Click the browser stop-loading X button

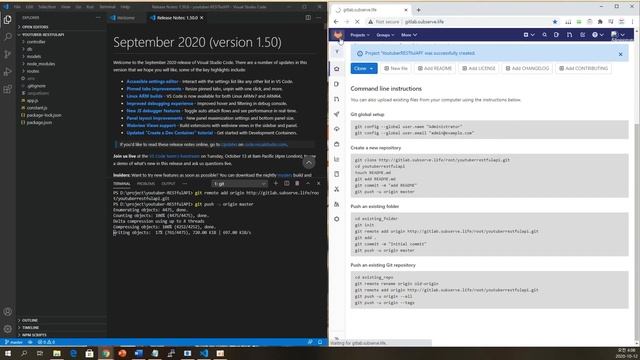pyautogui.click(x=357, y=22)
